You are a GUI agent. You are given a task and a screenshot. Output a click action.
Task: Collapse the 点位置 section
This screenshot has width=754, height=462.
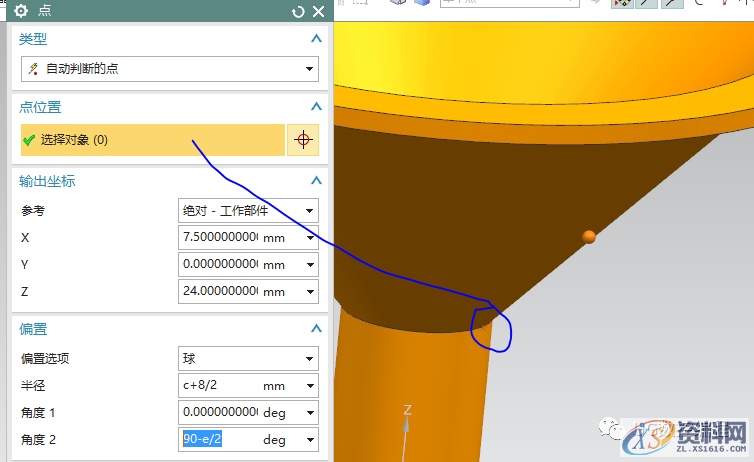316,106
